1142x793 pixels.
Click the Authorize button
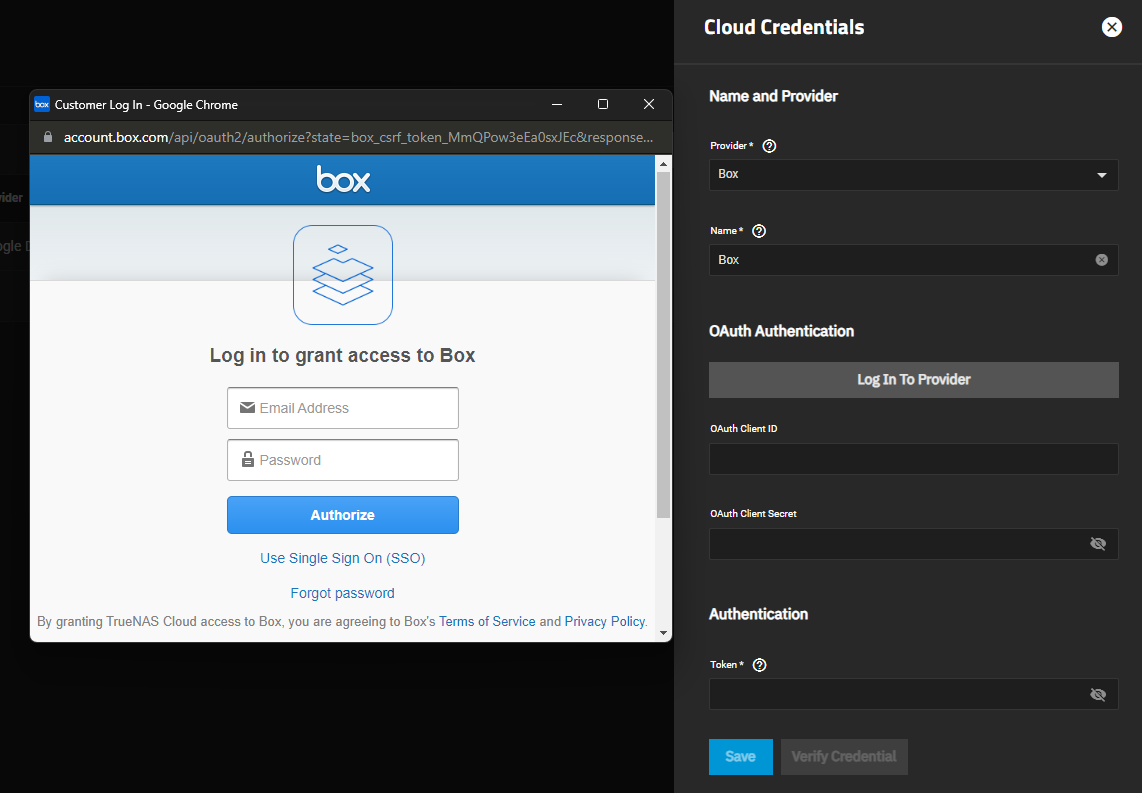click(343, 514)
